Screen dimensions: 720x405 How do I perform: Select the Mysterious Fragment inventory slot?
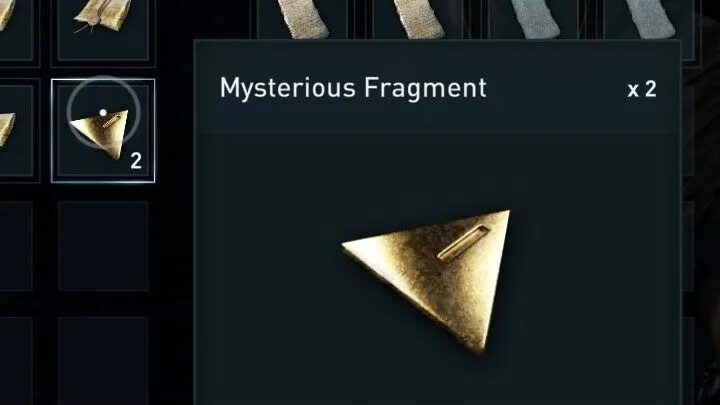pyautogui.click(x=103, y=131)
